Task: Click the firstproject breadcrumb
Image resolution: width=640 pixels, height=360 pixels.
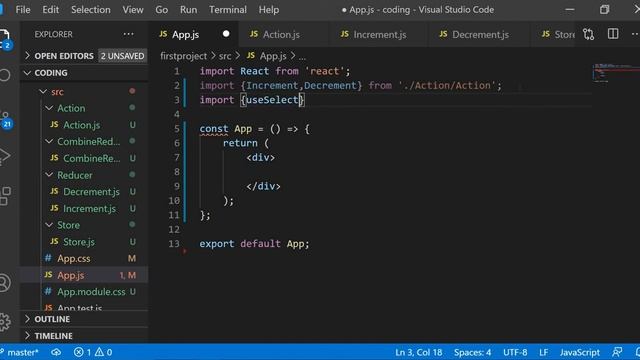Action: coord(183,56)
